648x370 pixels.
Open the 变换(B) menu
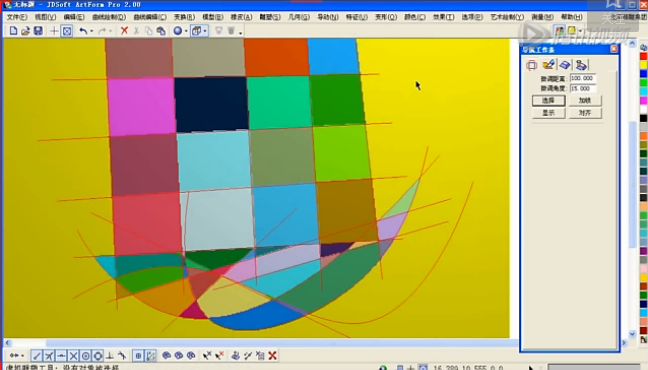tap(184, 17)
